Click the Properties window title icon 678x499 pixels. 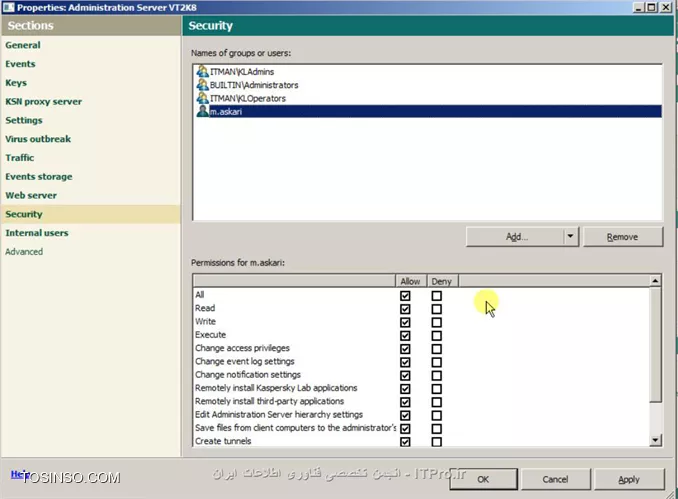(x=8, y=7)
